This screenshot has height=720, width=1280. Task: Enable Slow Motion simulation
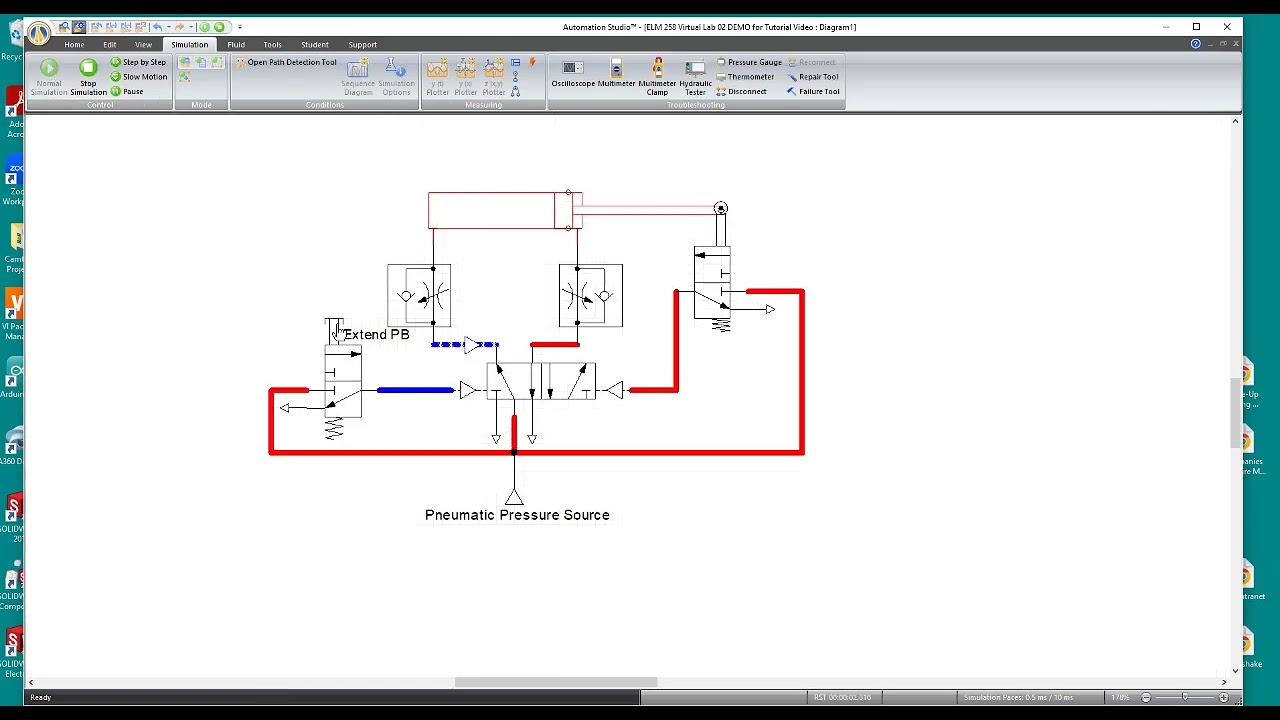(138, 77)
